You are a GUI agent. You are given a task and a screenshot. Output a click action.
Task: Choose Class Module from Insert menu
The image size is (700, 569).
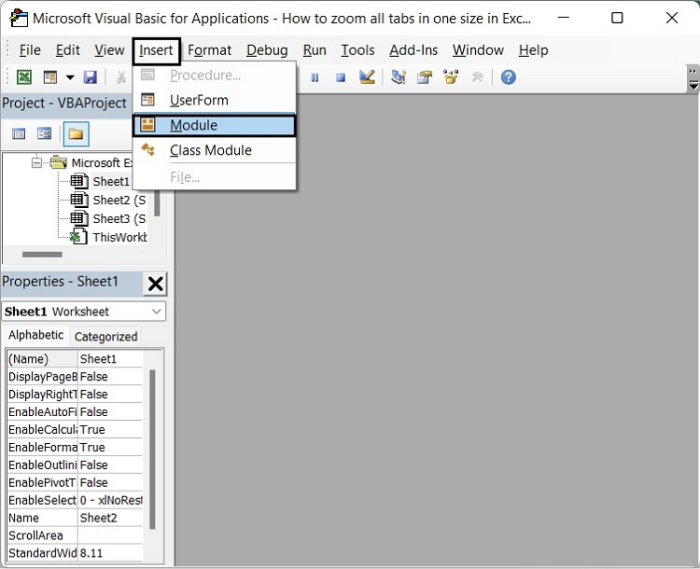[x=214, y=150]
